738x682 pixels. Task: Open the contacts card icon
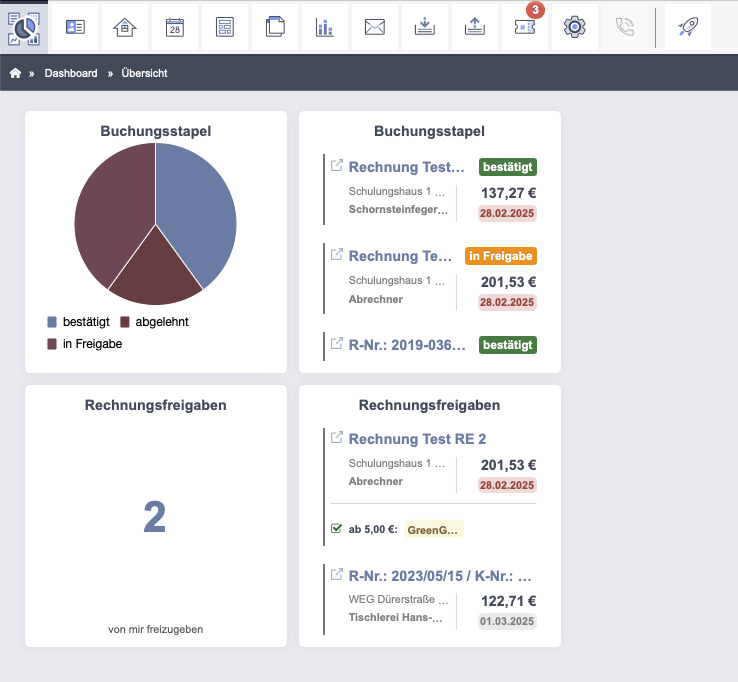pyautogui.click(x=75, y=27)
